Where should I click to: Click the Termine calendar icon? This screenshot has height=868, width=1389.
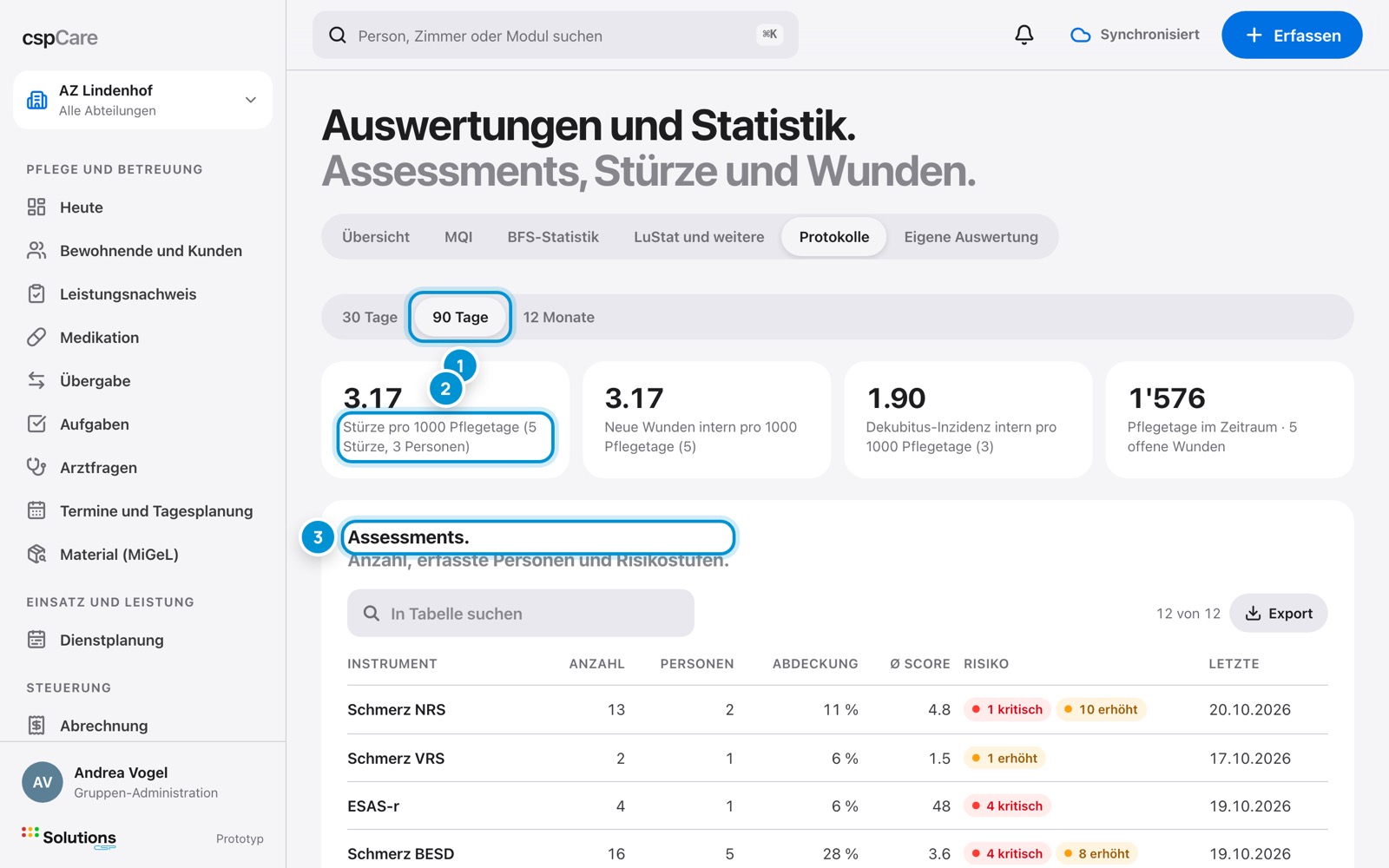(36, 510)
